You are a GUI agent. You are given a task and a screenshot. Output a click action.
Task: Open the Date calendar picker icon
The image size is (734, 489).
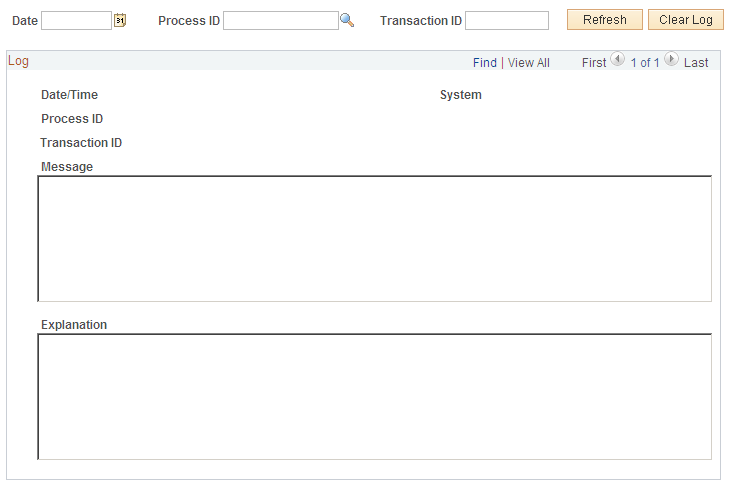[120, 21]
